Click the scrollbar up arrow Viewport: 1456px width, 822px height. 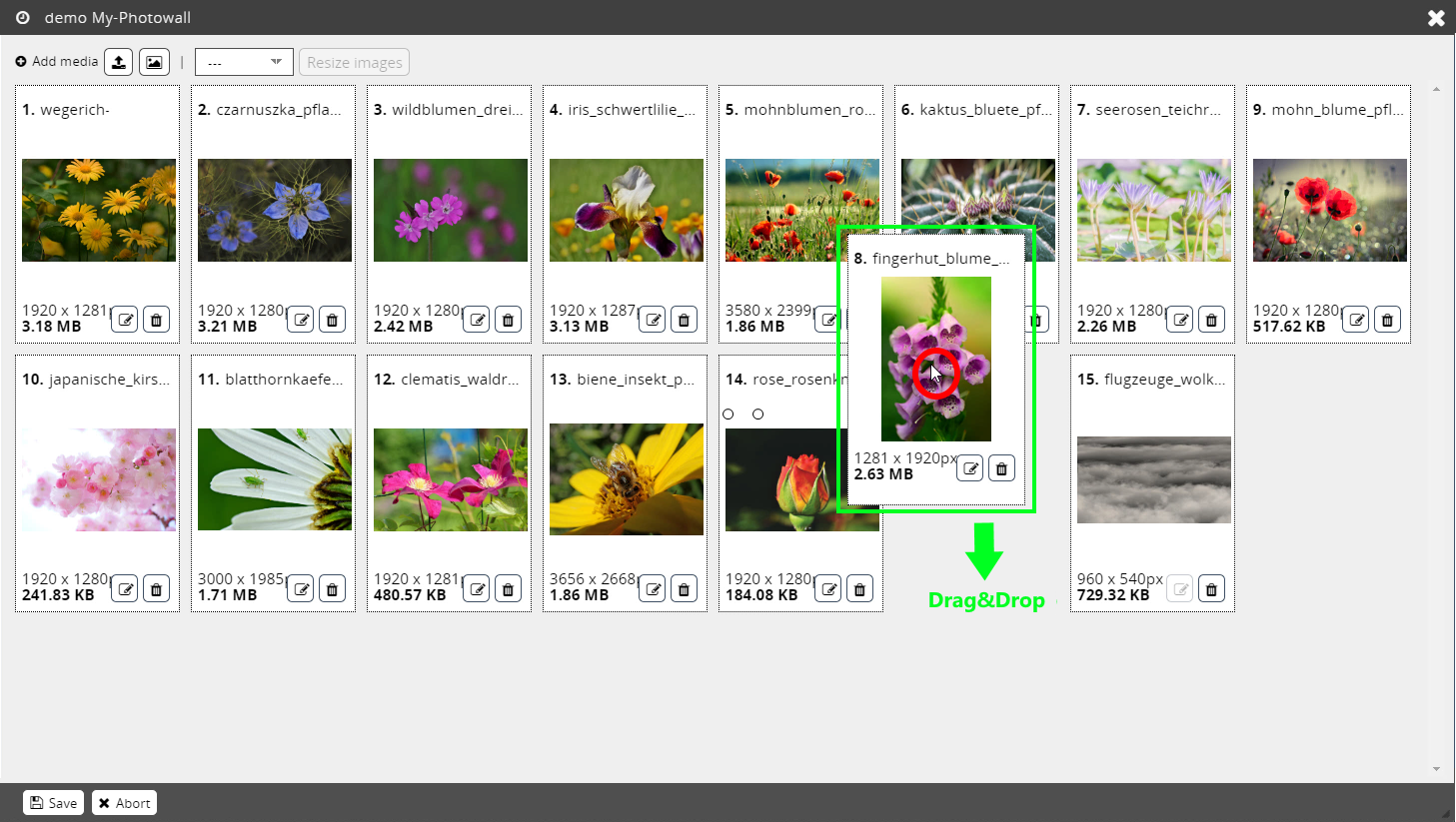(1436, 90)
